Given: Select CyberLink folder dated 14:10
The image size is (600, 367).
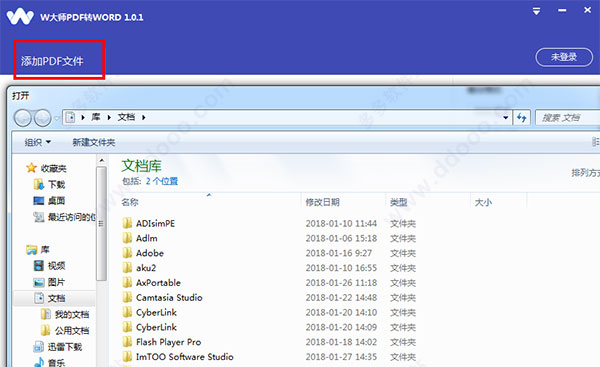Looking at the screenshot, I should 156,312.
